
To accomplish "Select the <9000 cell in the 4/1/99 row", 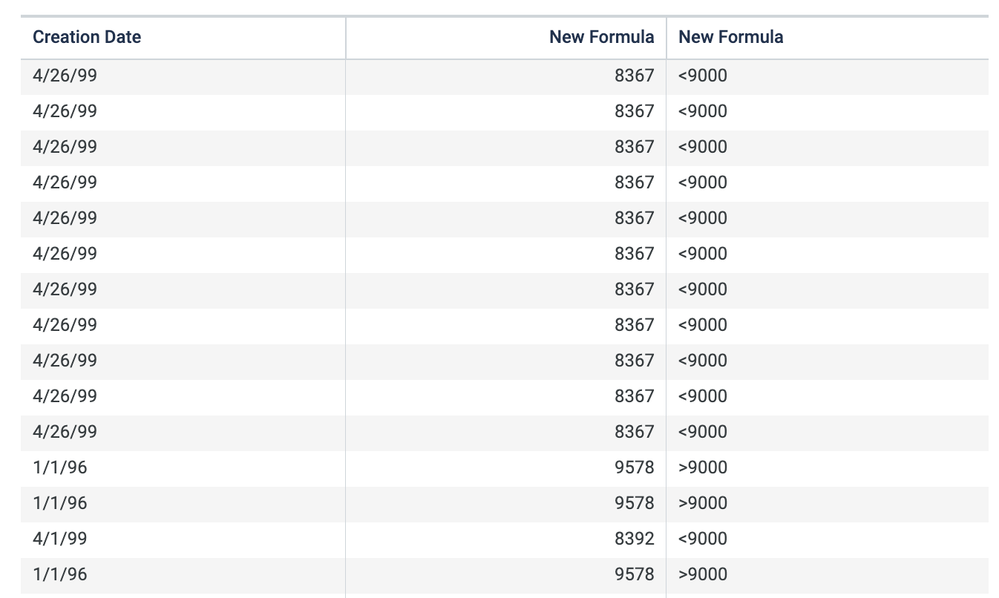I will pyautogui.click(x=703, y=538).
